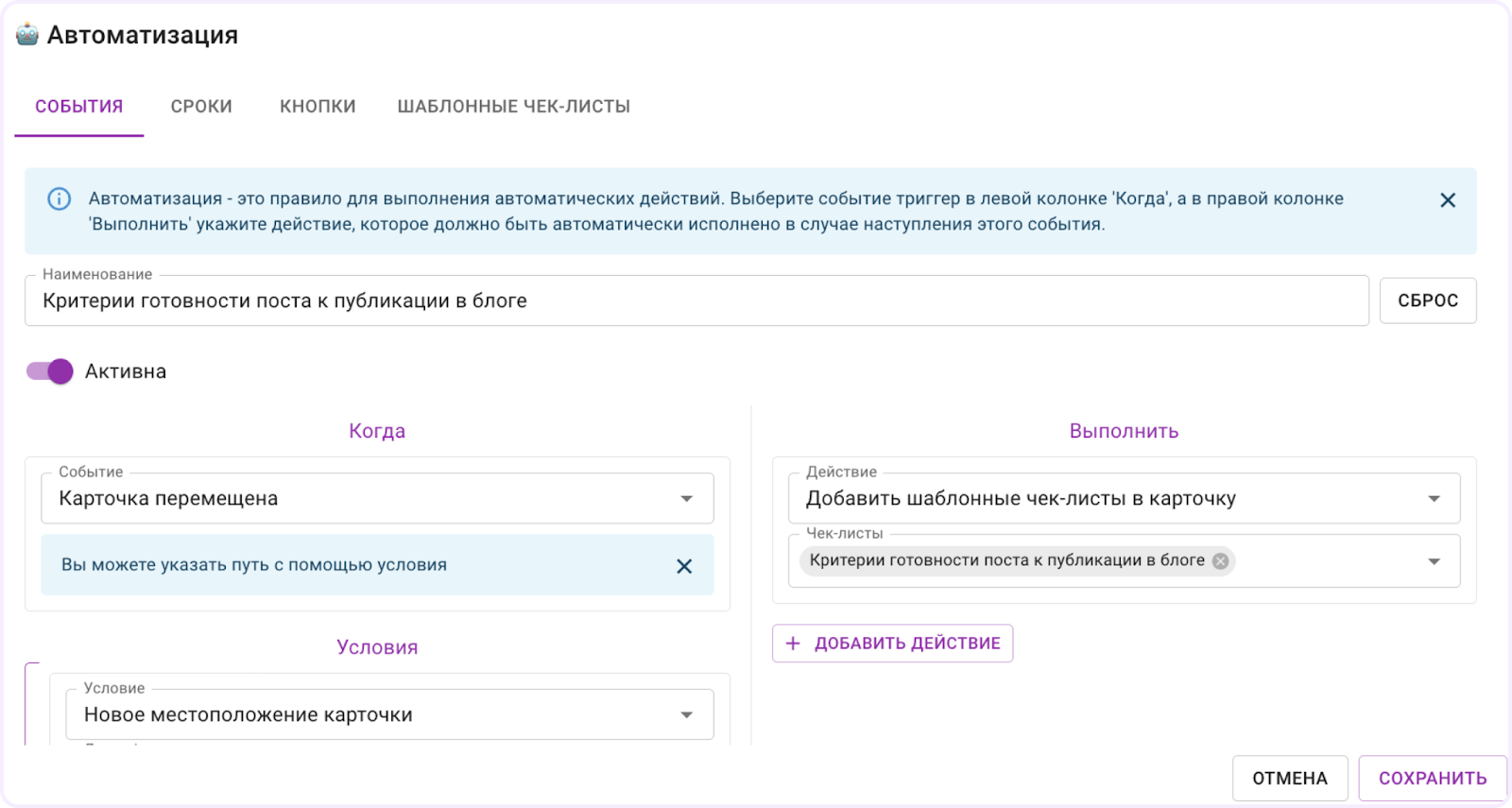Open the Условие dropdown
The image size is (1512, 808).
686,715
